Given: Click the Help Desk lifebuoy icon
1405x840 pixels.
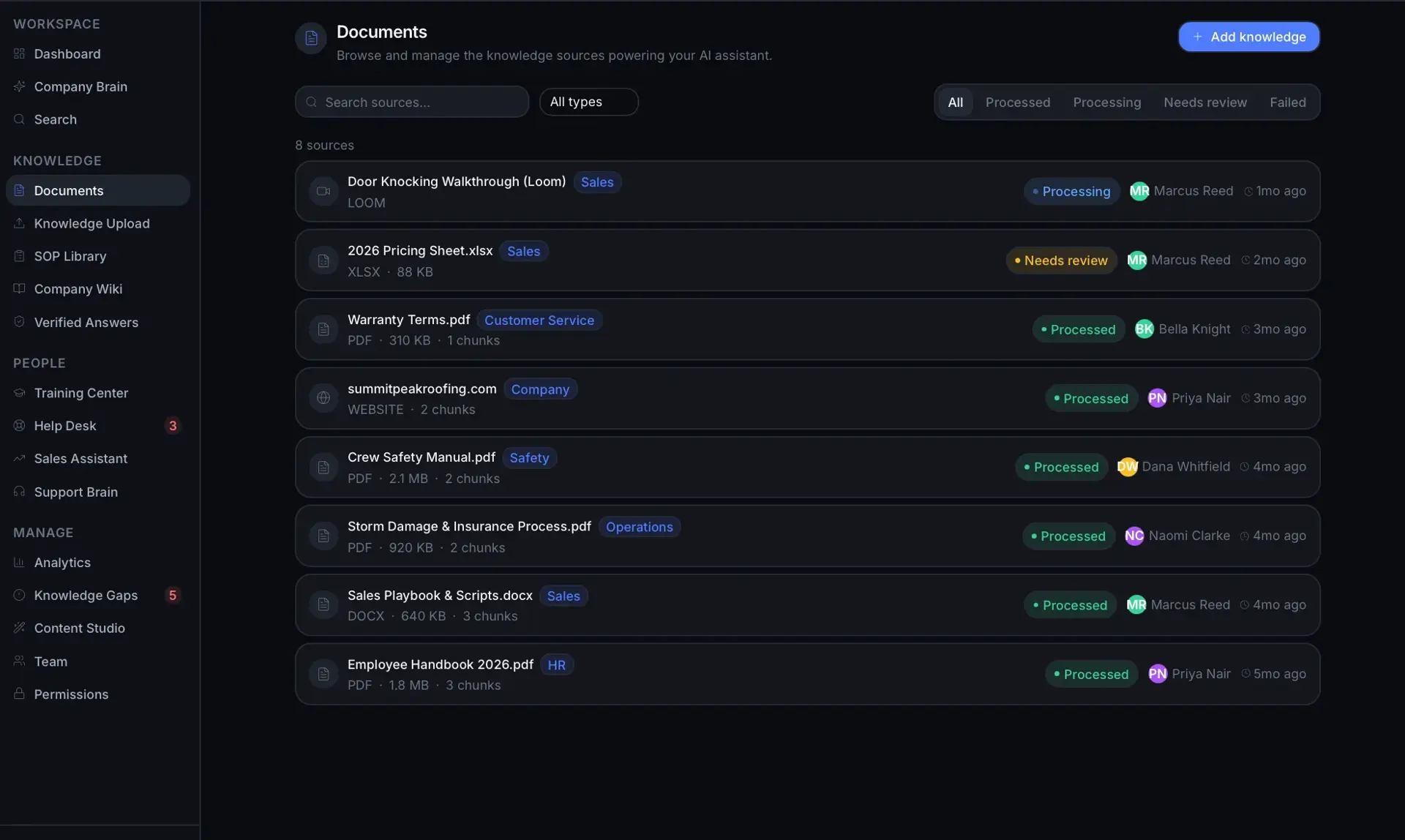Looking at the screenshot, I should click(19, 425).
